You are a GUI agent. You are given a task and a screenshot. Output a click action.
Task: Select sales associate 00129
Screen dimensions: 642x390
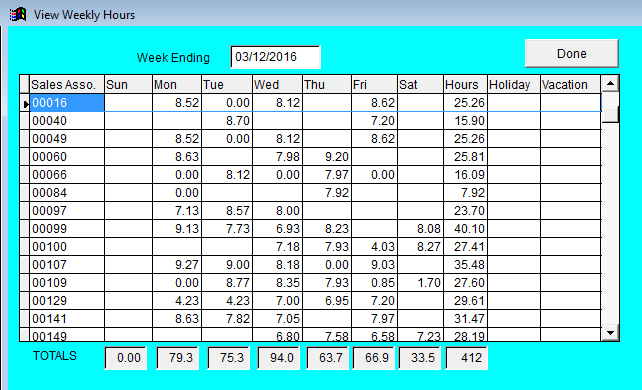(67, 301)
